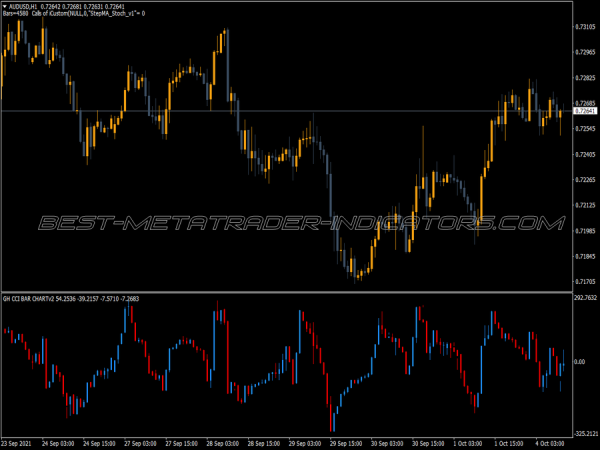Viewport: 600px width, 450px height.
Task: Click time axis label 29 Sep 15:00
Action: [346, 443]
